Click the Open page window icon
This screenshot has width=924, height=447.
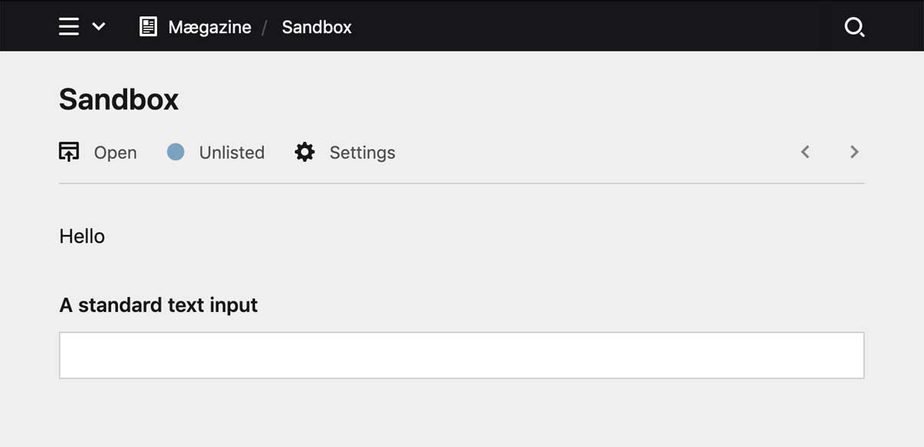point(69,152)
